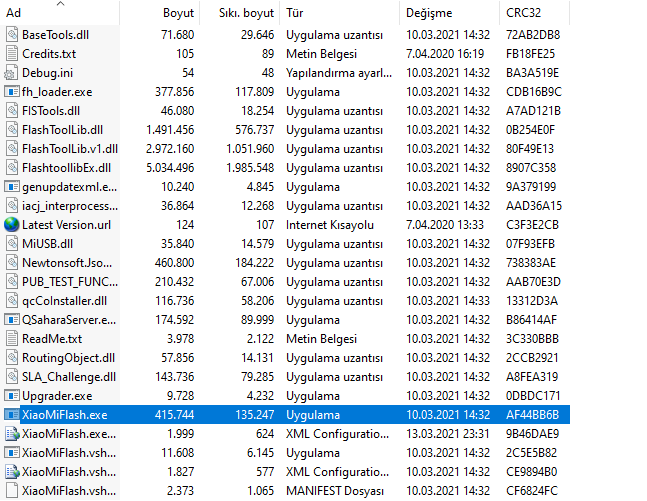Click the Debug.ini settings file icon
647x501 pixels.
(12, 73)
